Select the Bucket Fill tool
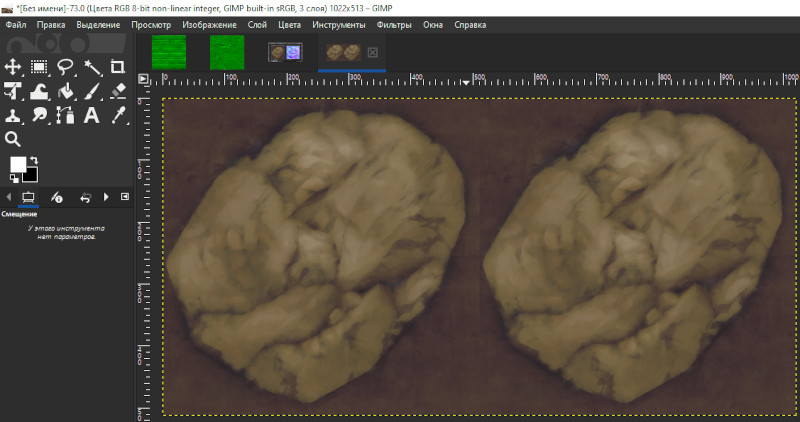 (x=65, y=92)
